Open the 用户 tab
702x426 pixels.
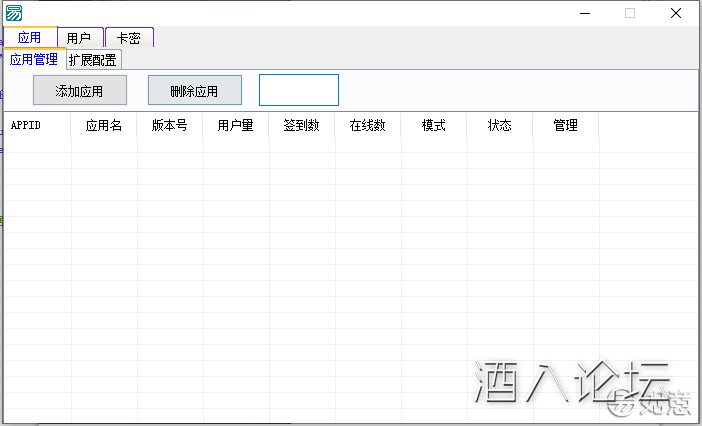[79, 38]
